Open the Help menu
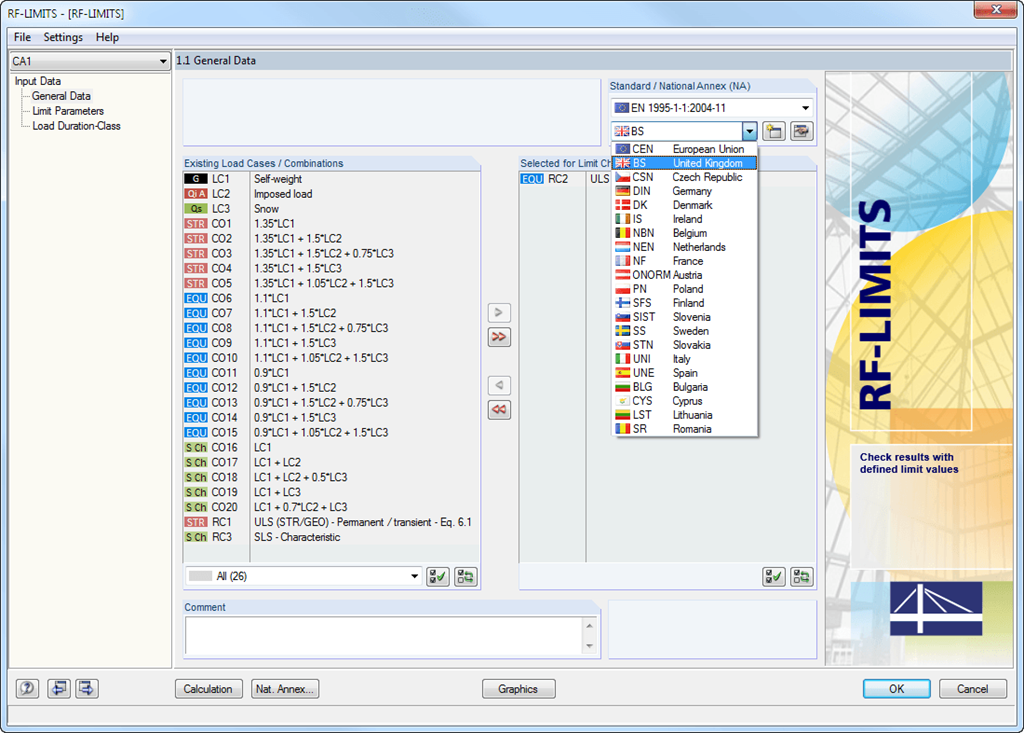The height and width of the screenshot is (733, 1024). [107, 37]
